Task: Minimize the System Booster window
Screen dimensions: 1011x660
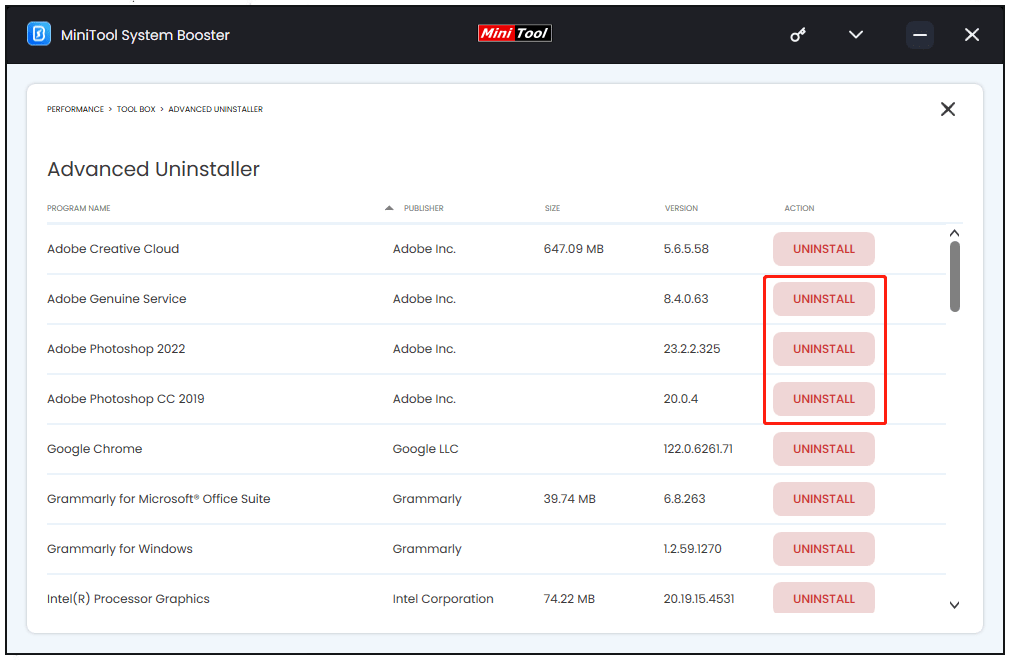Action: tap(920, 35)
